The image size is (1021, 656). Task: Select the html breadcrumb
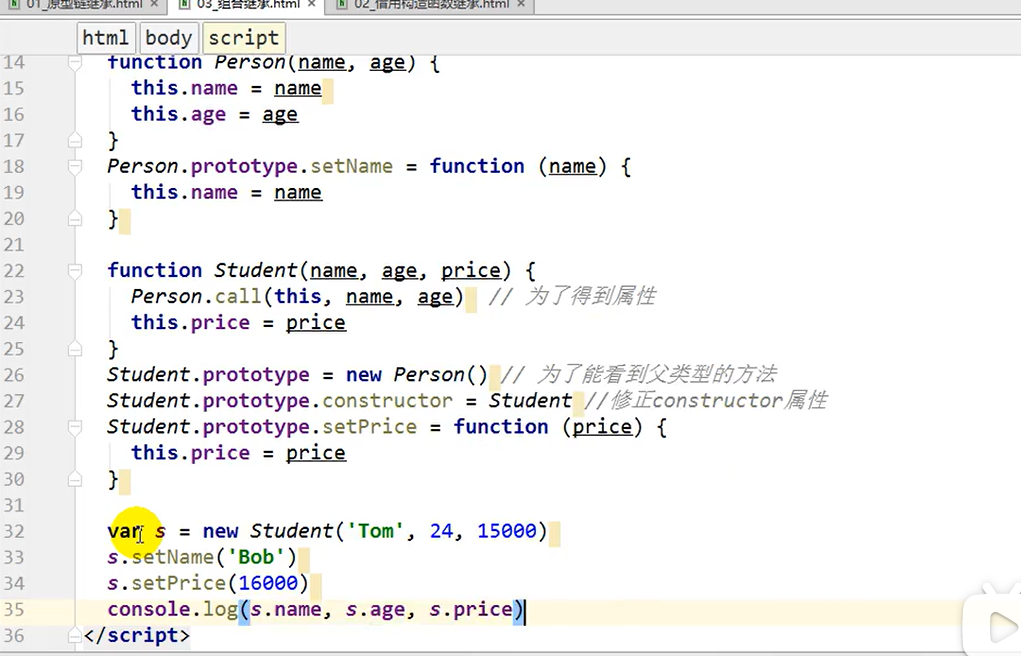point(106,37)
